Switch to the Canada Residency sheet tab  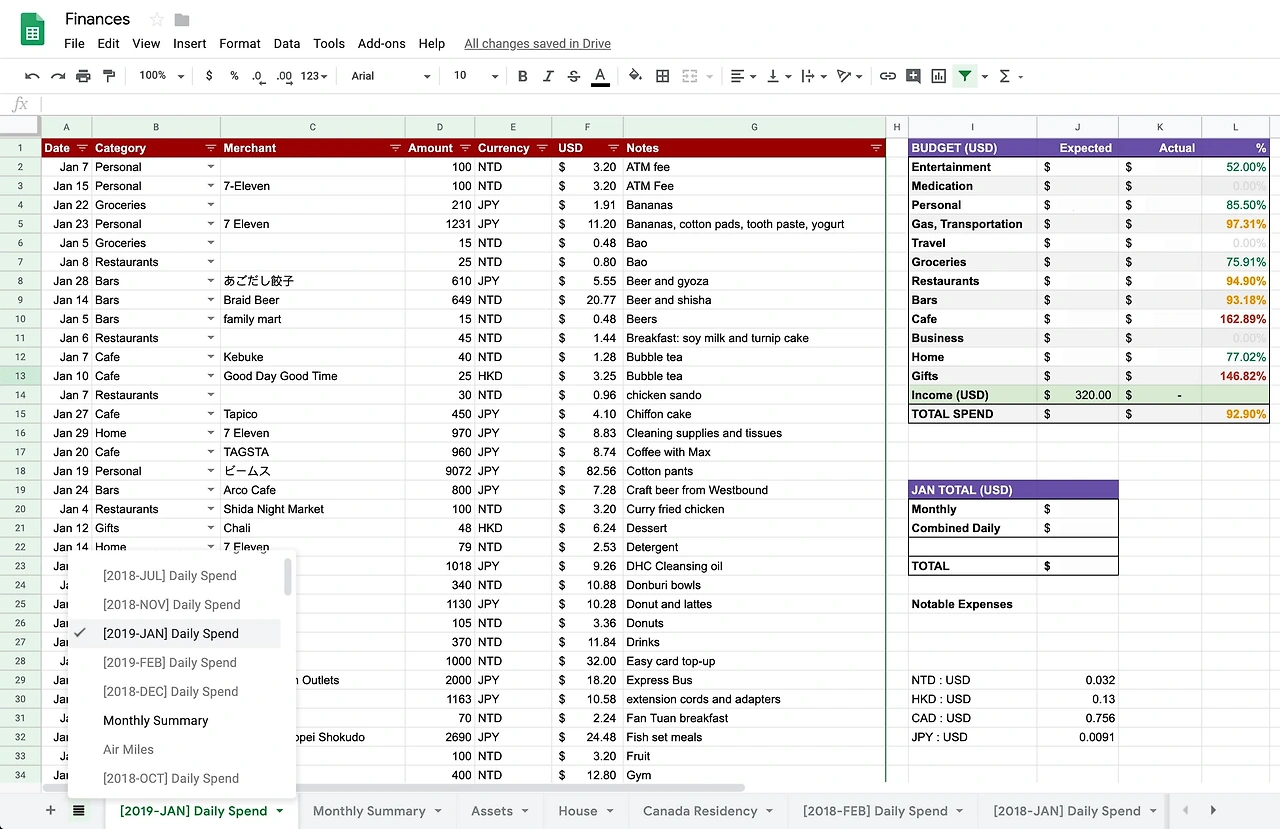click(708, 811)
